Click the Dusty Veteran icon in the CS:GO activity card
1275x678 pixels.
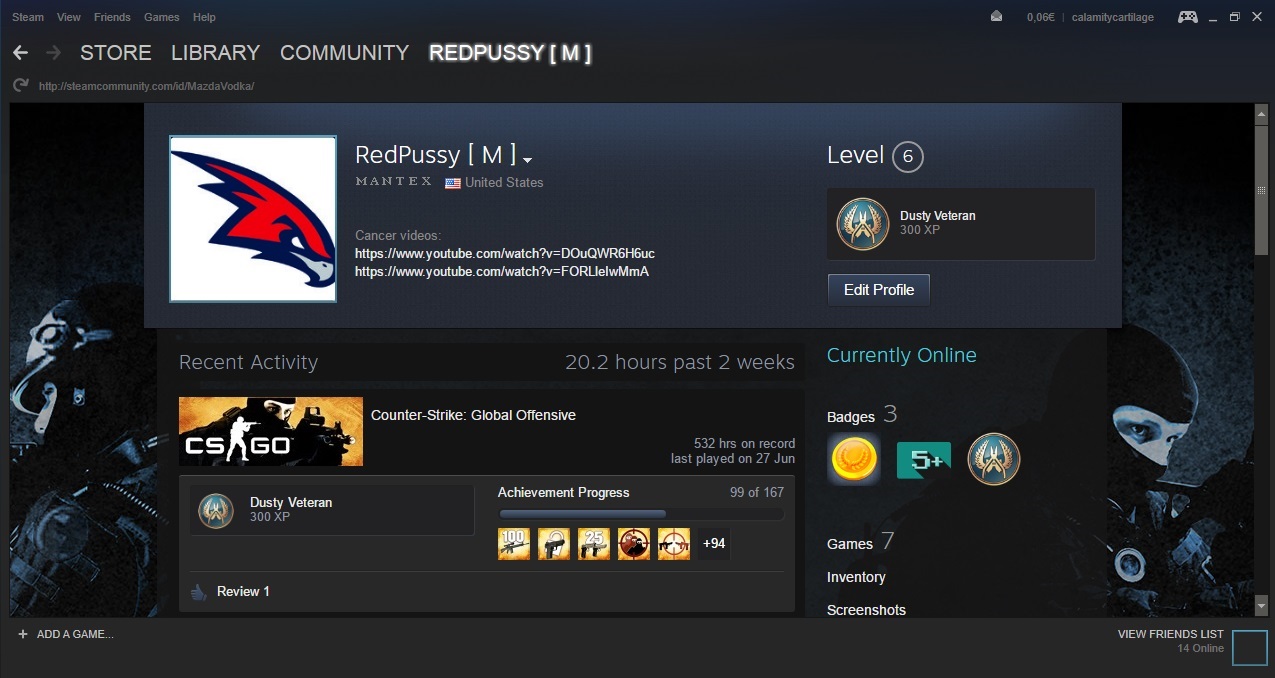tap(214, 510)
